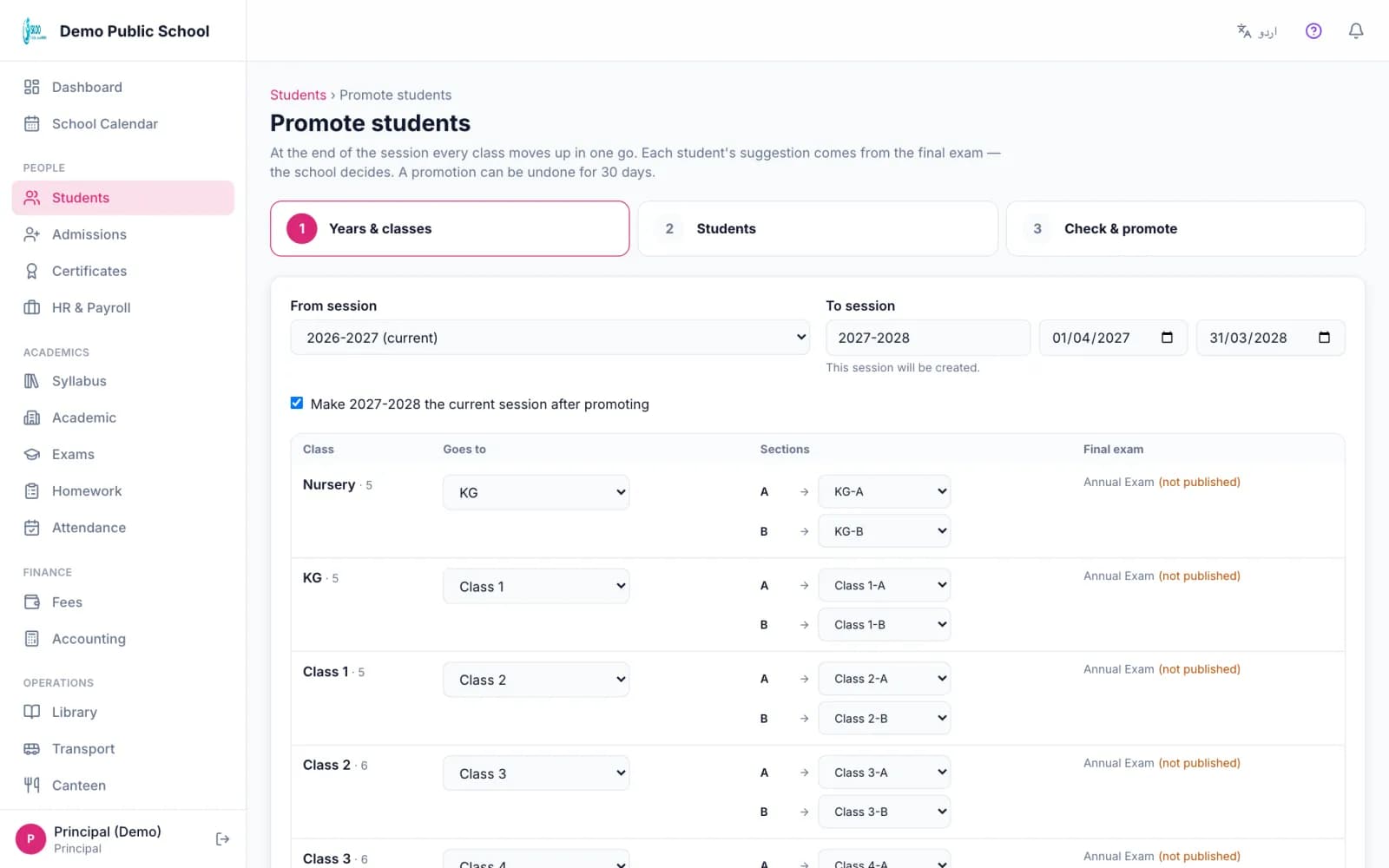Go to Check & promote step
1389x868 pixels.
coord(1185,228)
